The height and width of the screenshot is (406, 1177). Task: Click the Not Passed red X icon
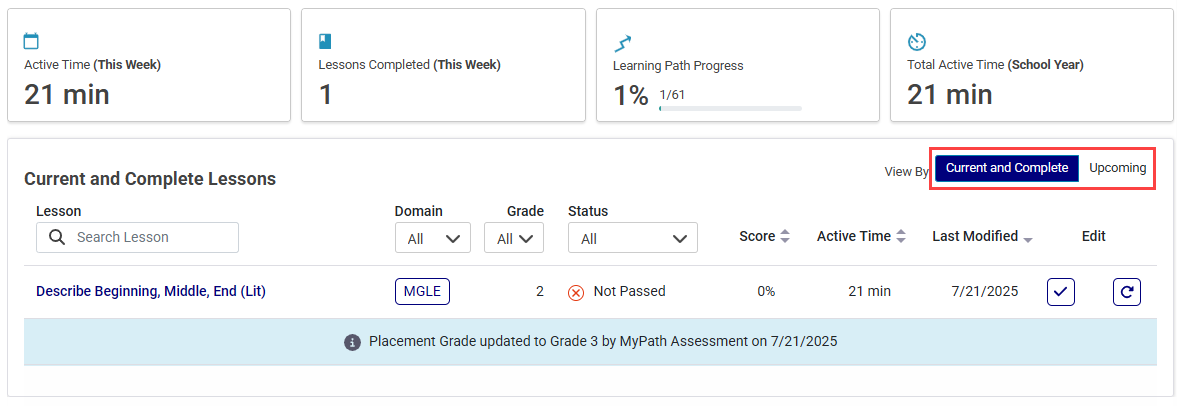click(576, 292)
